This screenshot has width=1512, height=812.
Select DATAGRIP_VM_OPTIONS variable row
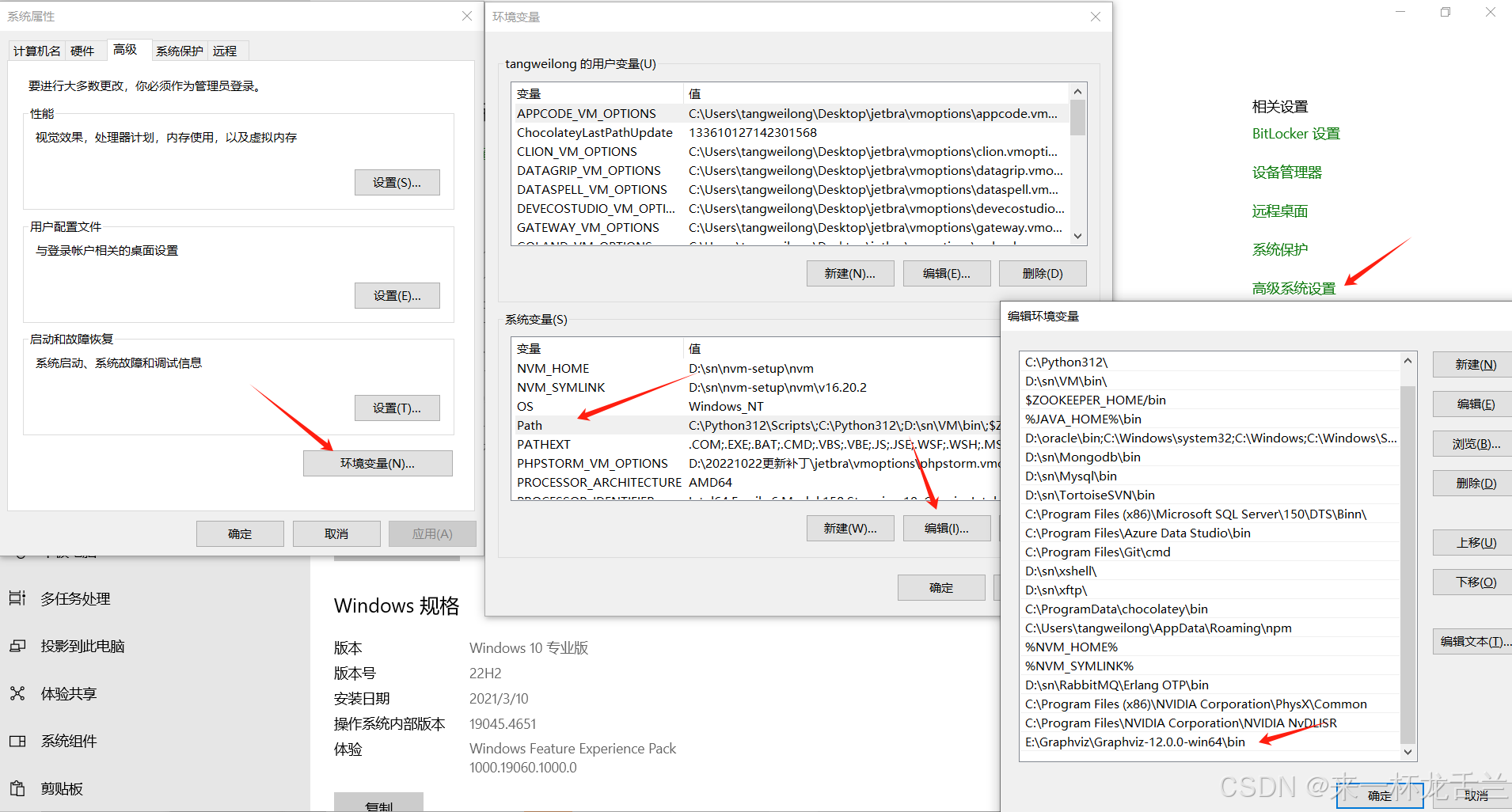tap(792, 170)
